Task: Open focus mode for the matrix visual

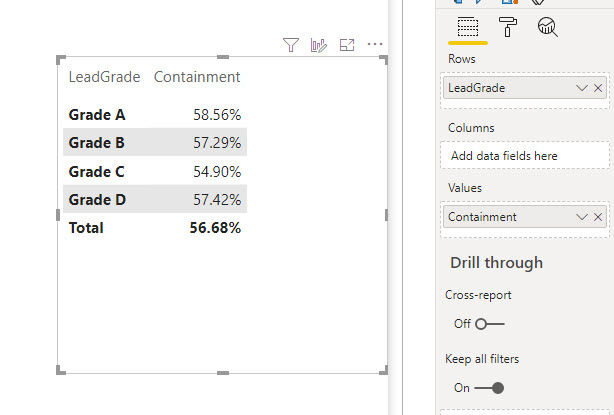Action: click(347, 45)
